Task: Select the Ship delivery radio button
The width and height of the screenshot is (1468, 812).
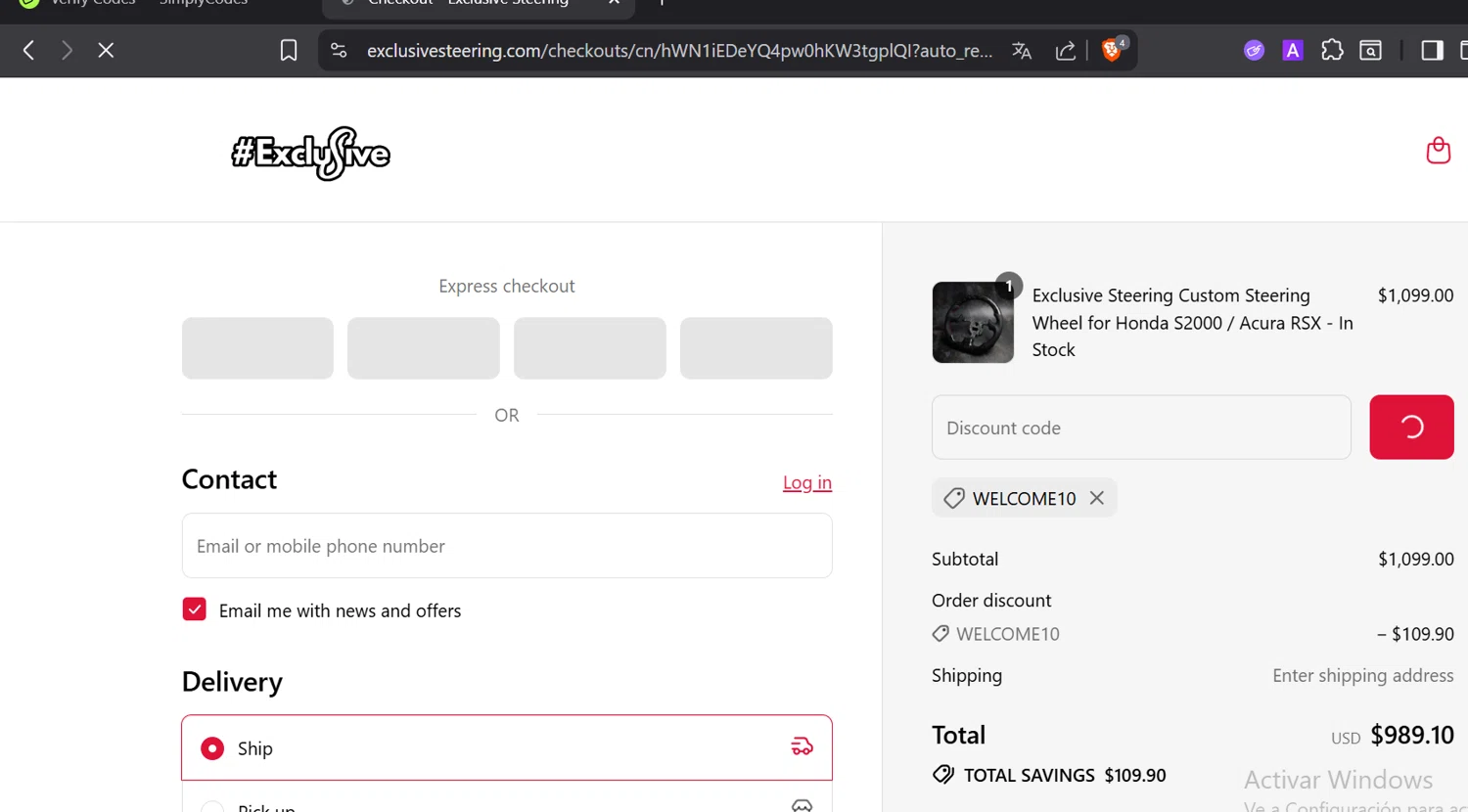Action: coord(212,748)
